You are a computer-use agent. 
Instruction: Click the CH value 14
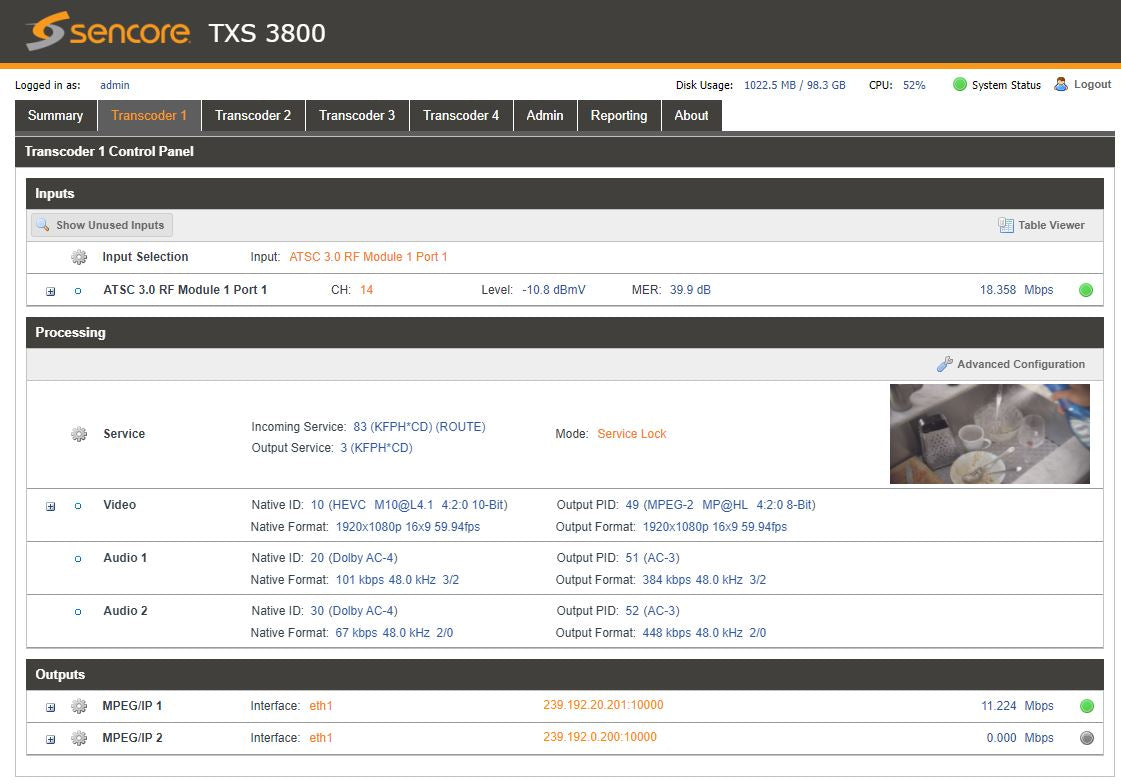click(366, 290)
